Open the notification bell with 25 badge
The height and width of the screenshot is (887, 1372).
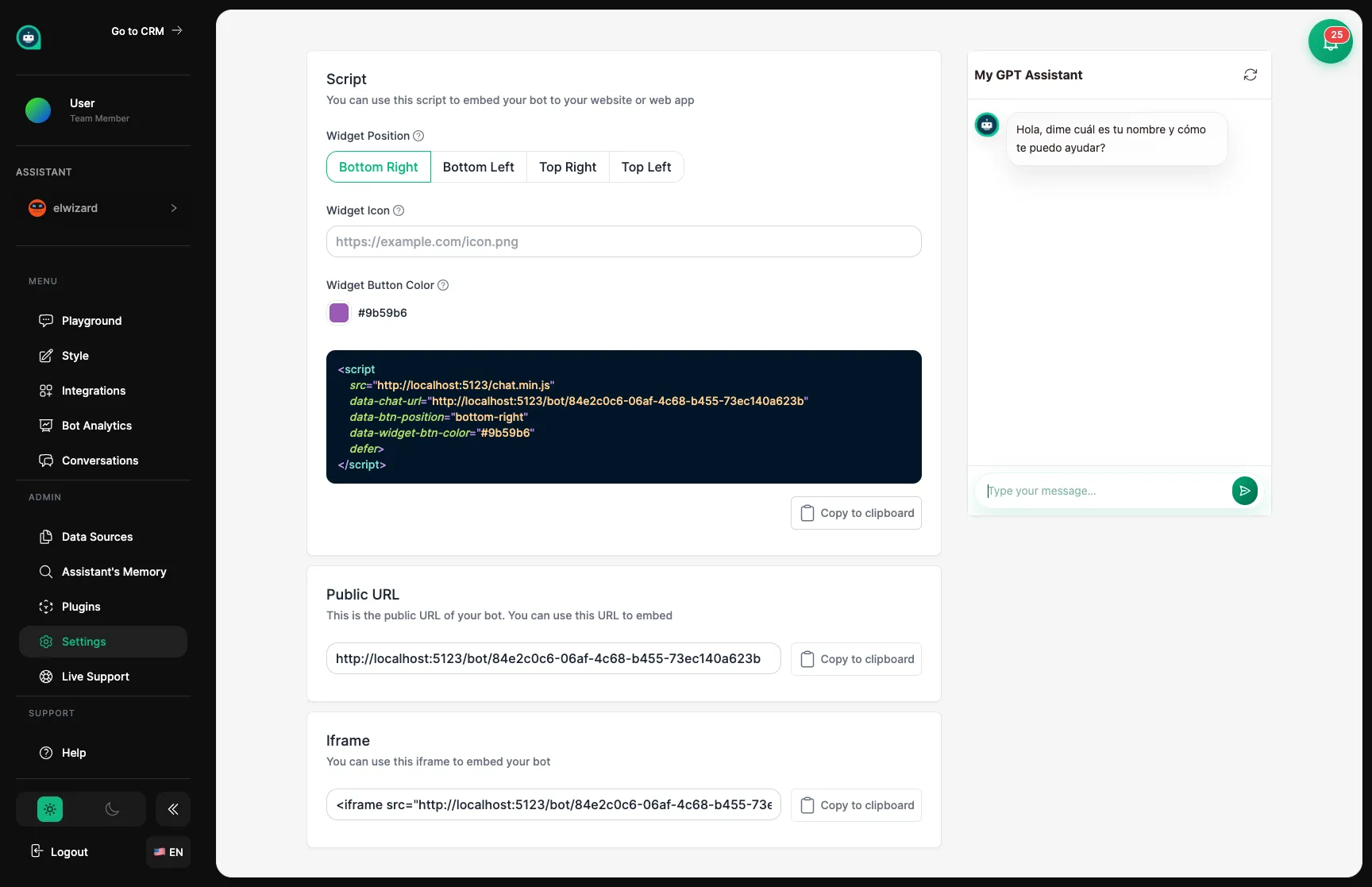(x=1331, y=41)
